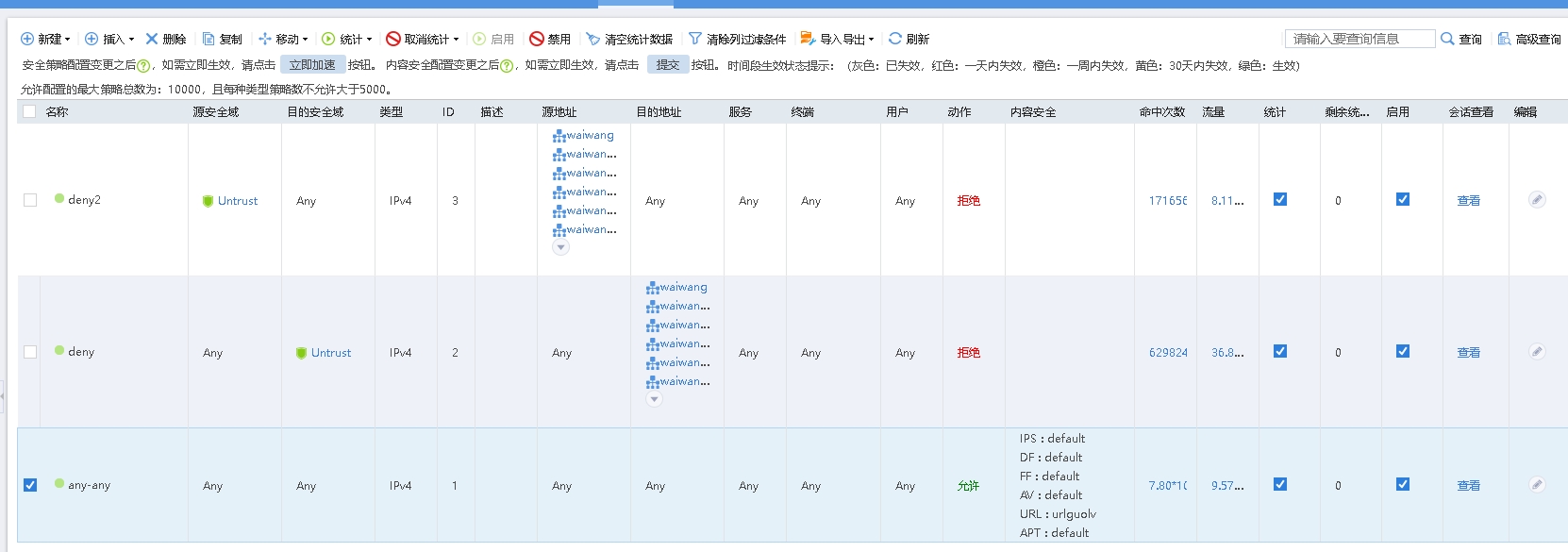Image resolution: width=1568 pixels, height=552 pixels.
Task: Clear statistics data with 清空统计数据
Action: (629, 39)
